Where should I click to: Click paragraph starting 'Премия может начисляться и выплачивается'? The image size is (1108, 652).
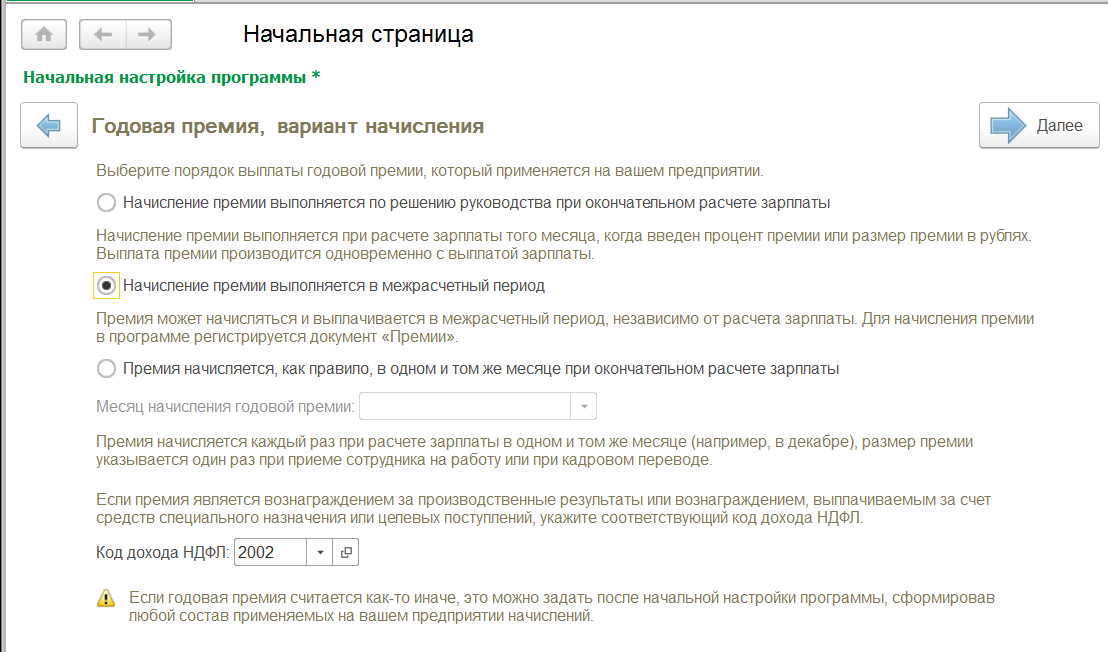(565, 328)
